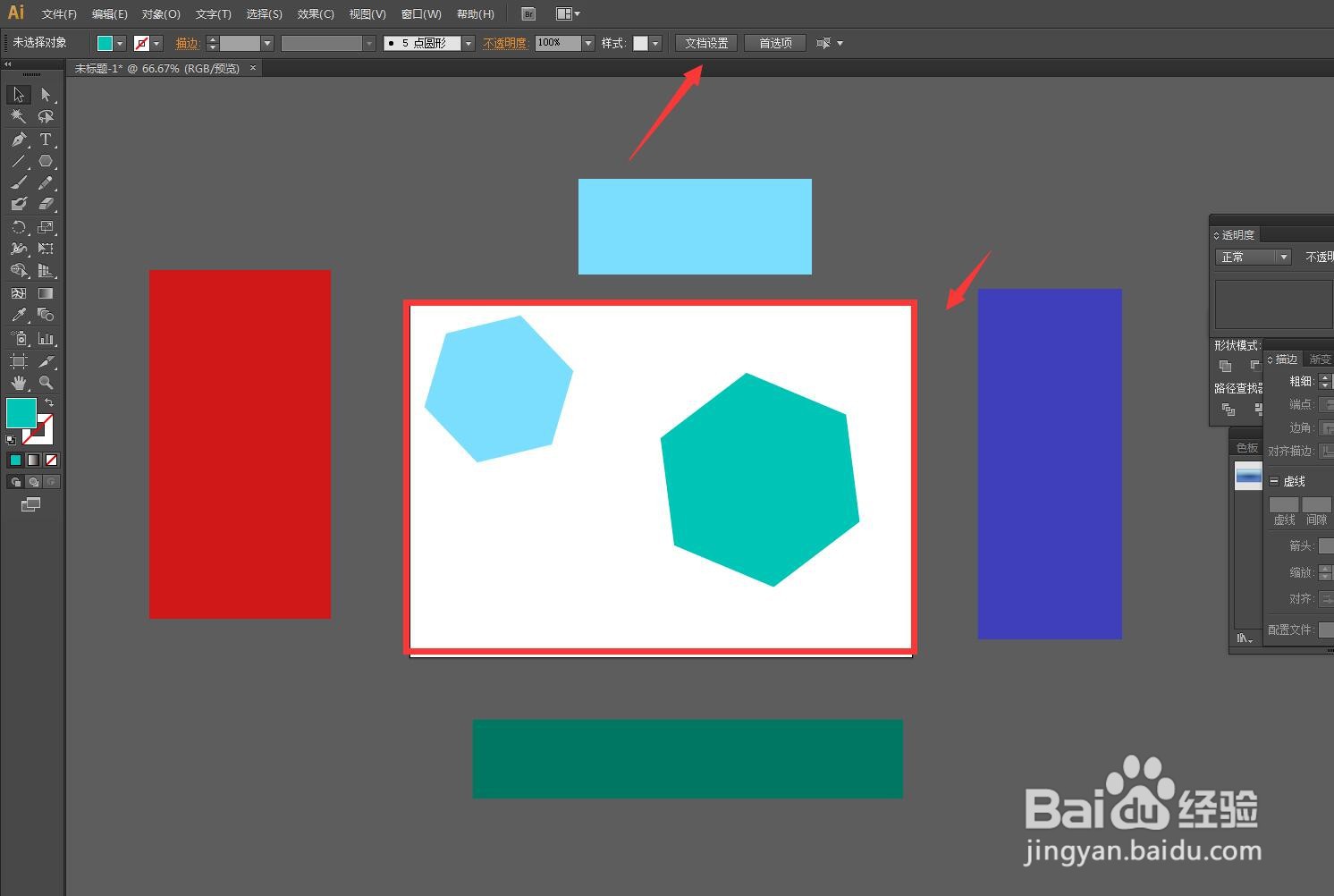Open the stroke weight dropdown
Screen dimensions: 1334x896
click(x=267, y=43)
